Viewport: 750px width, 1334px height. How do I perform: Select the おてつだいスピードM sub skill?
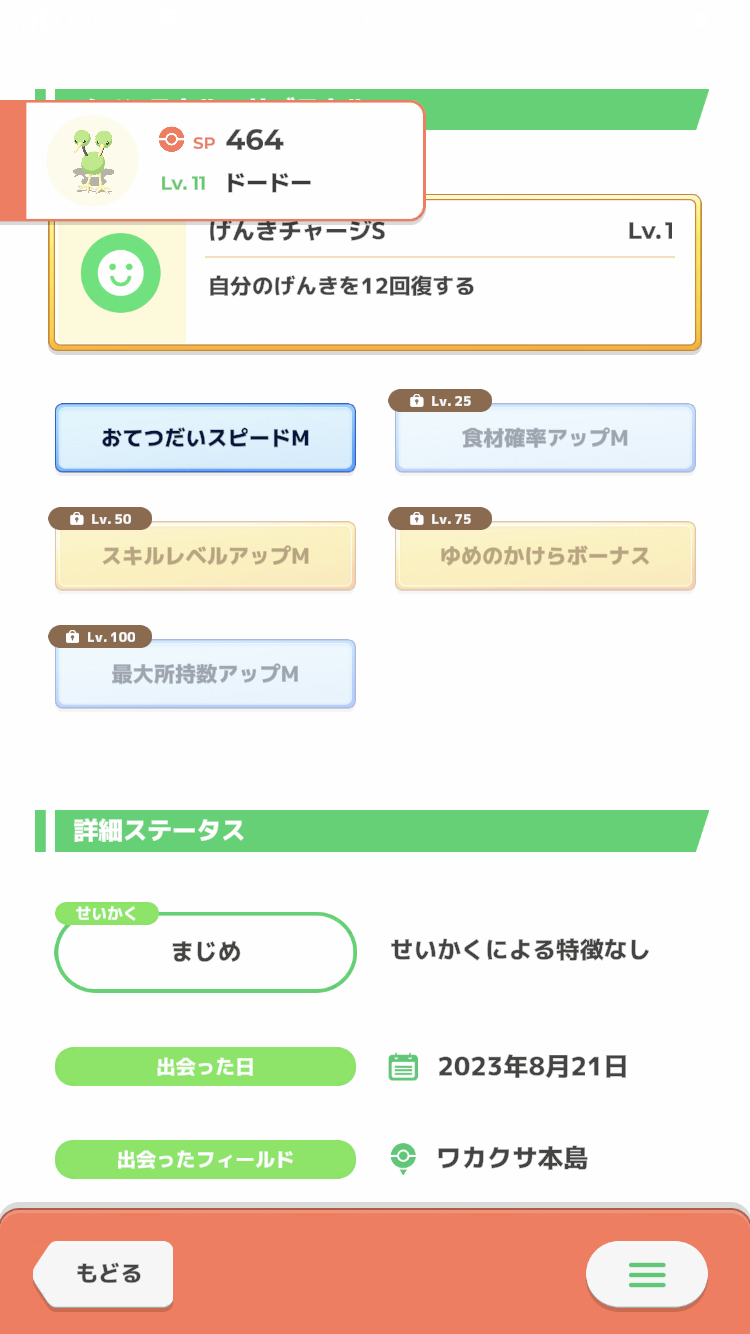(x=205, y=438)
